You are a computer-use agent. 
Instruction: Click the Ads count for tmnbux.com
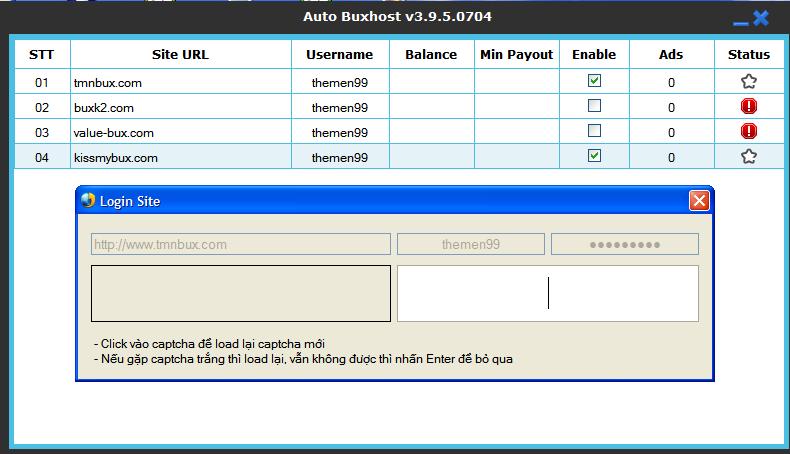coord(671,82)
